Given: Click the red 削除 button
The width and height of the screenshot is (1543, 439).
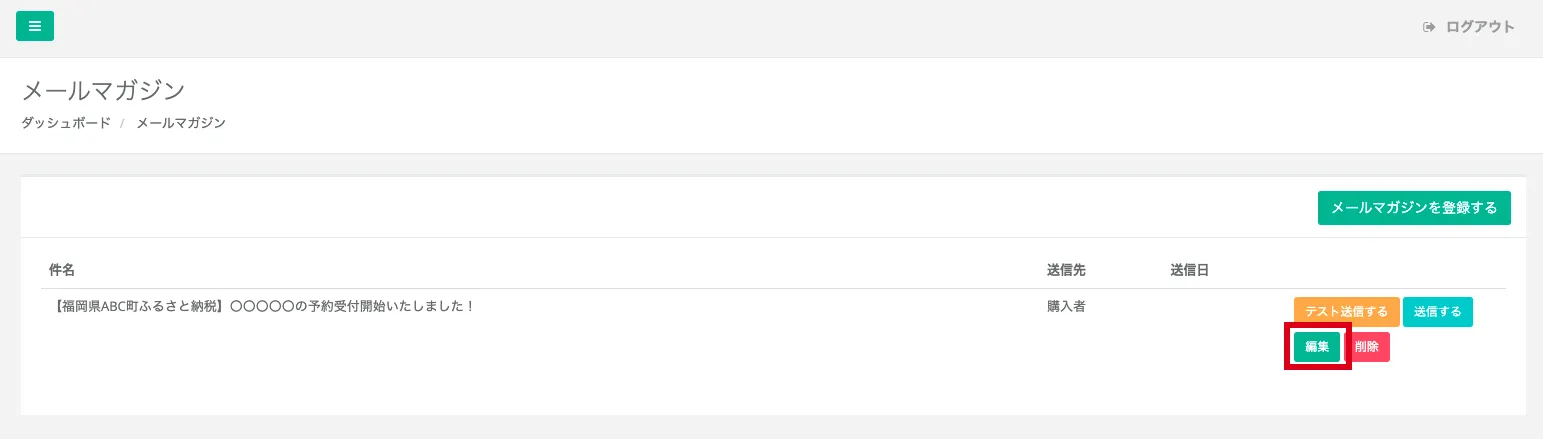Looking at the screenshot, I should click(1366, 347).
